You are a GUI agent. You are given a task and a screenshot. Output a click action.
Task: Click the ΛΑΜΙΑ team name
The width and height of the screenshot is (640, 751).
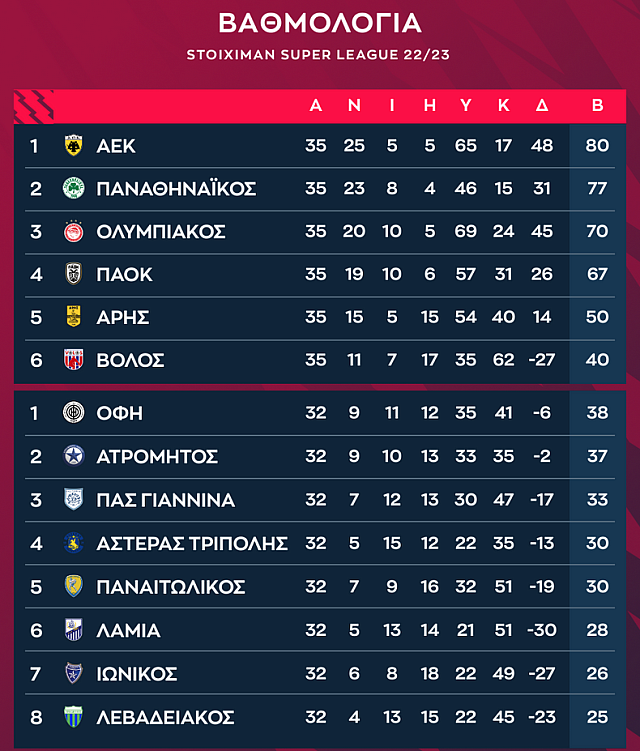click(x=128, y=631)
